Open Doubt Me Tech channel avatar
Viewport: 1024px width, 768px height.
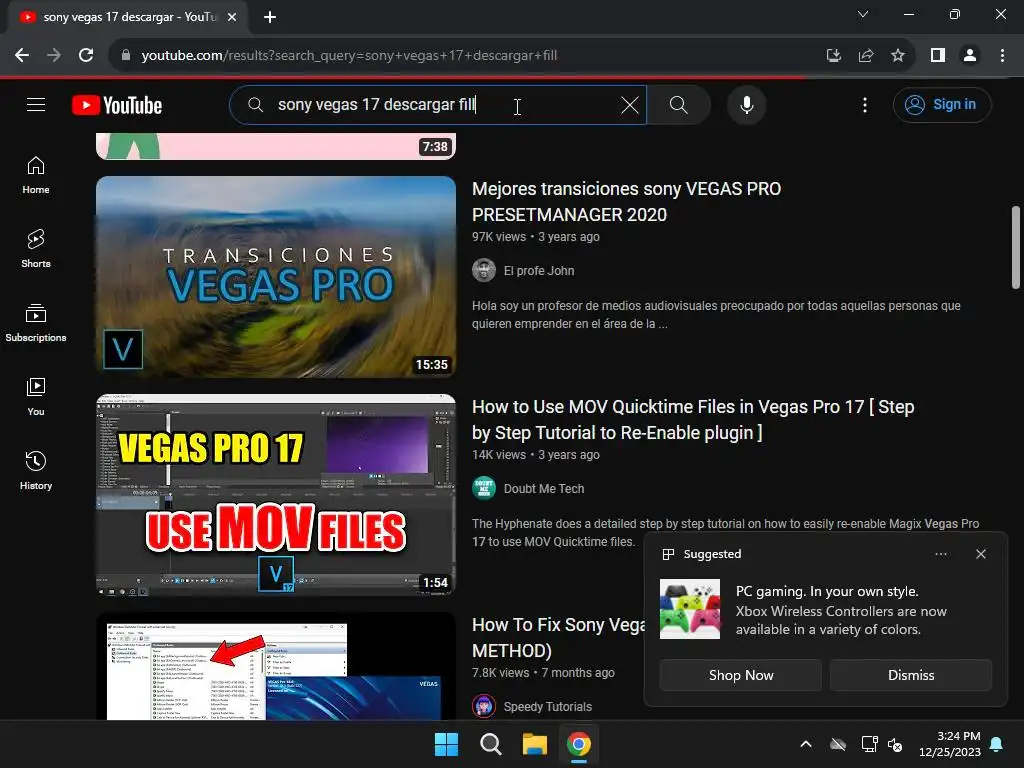point(484,488)
